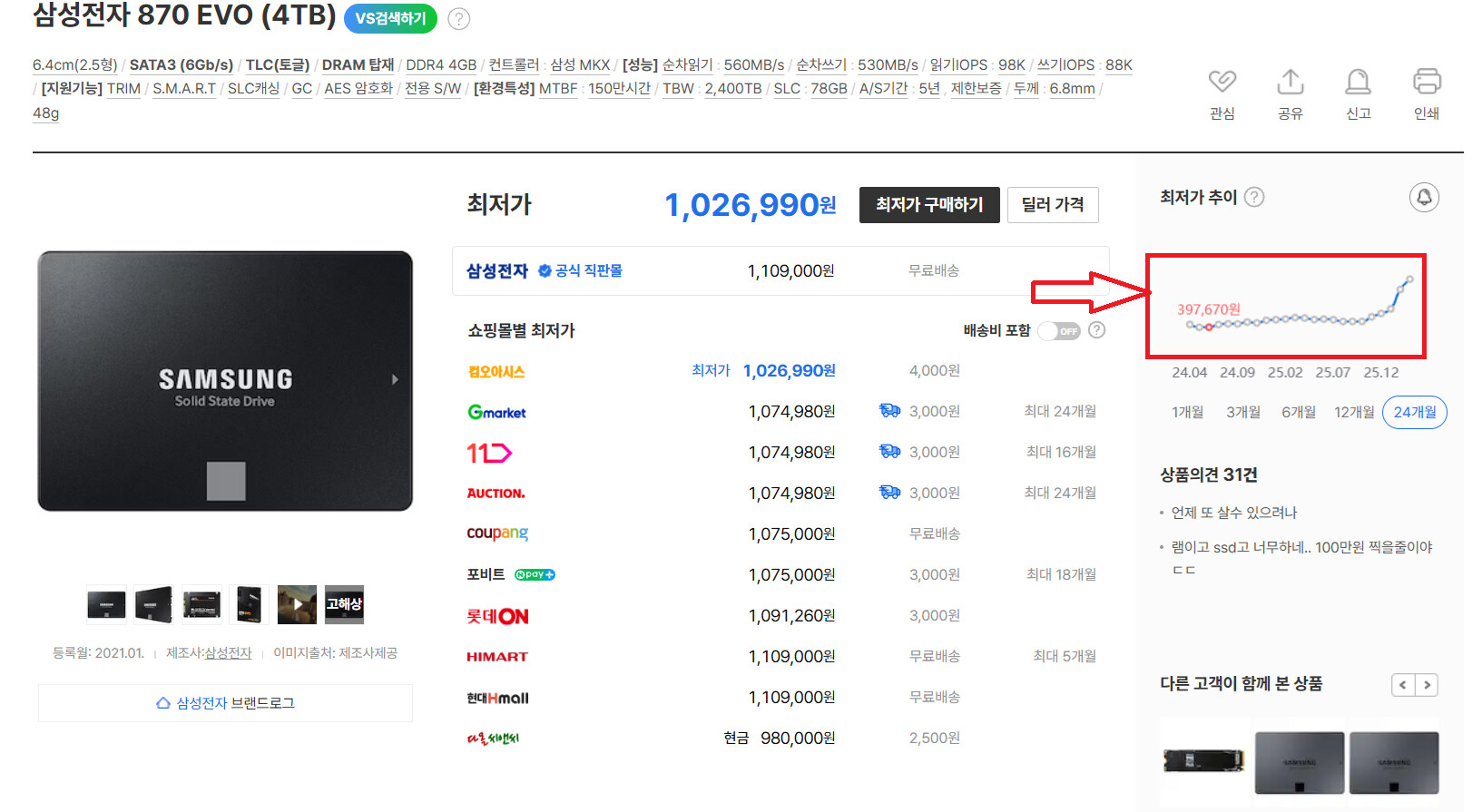Screen dimensions: 1482x812
Task: Click the 관심 heart icon
Action: [x=1222, y=82]
